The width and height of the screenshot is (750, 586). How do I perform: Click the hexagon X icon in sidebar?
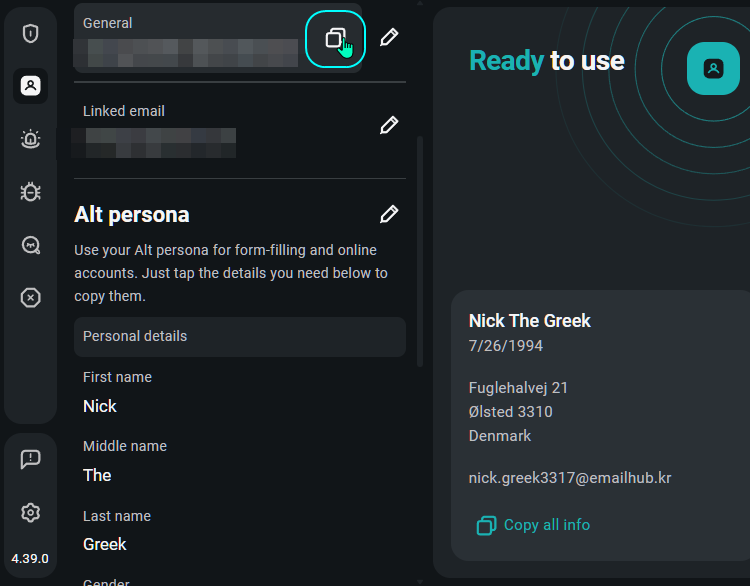tap(31, 298)
